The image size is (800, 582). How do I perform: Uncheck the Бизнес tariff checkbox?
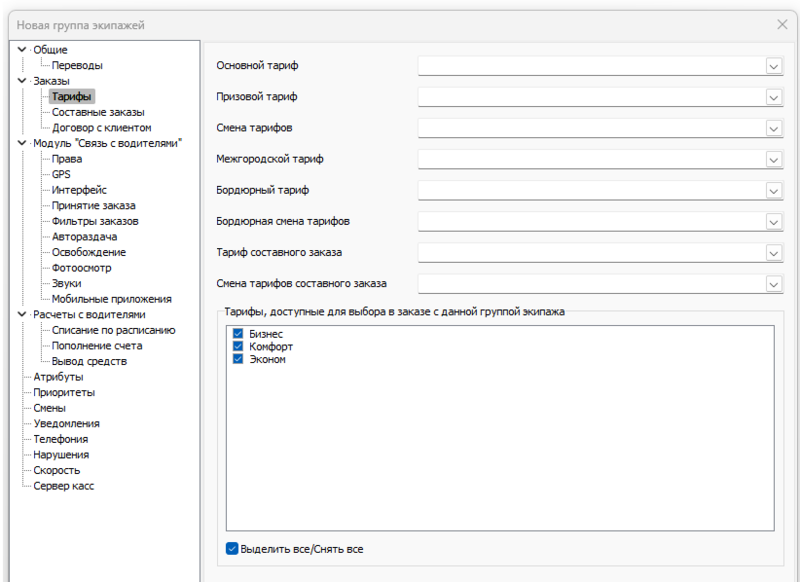click(x=238, y=333)
